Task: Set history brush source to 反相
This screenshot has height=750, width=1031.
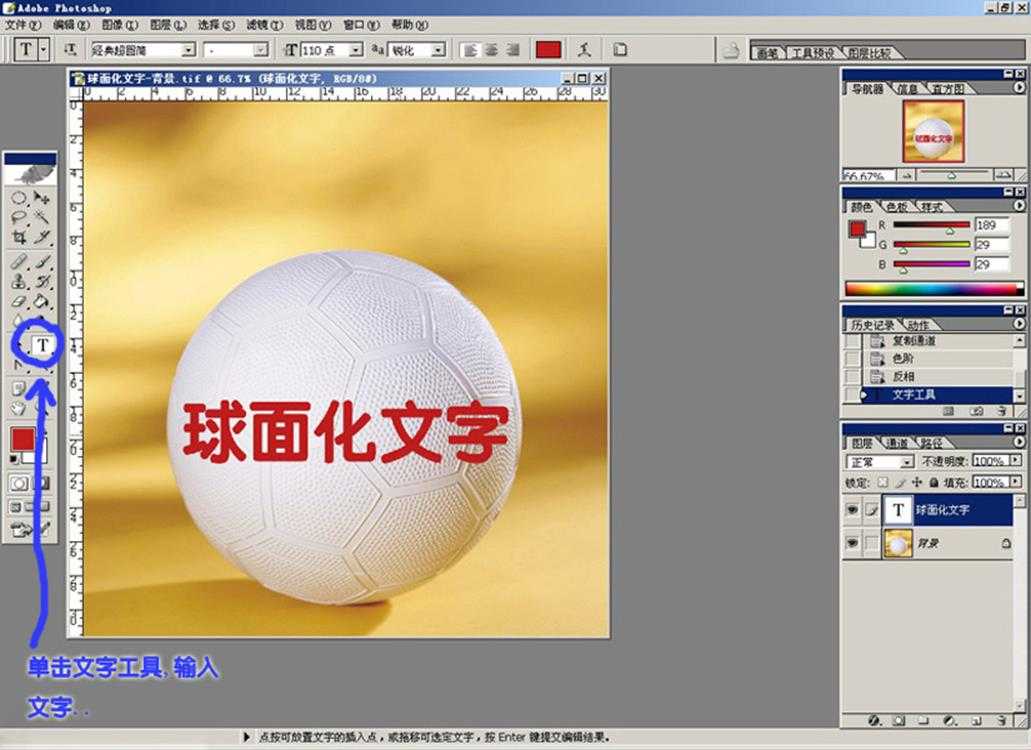Action: [853, 377]
